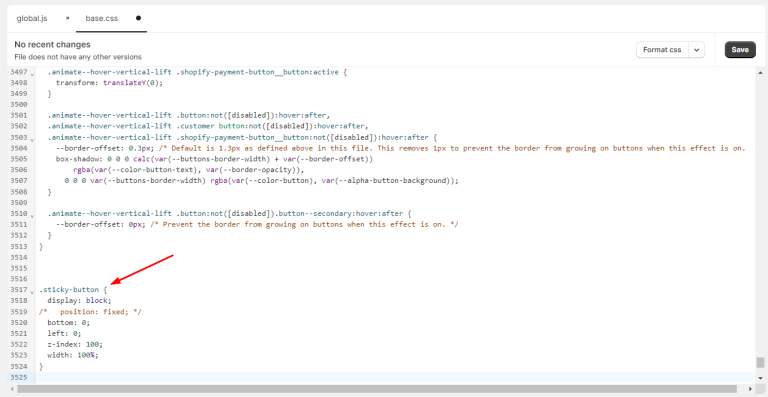This screenshot has width=768, height=397.
Task: Click line number 3504 in gutter
Action: (x=19, y=148)
